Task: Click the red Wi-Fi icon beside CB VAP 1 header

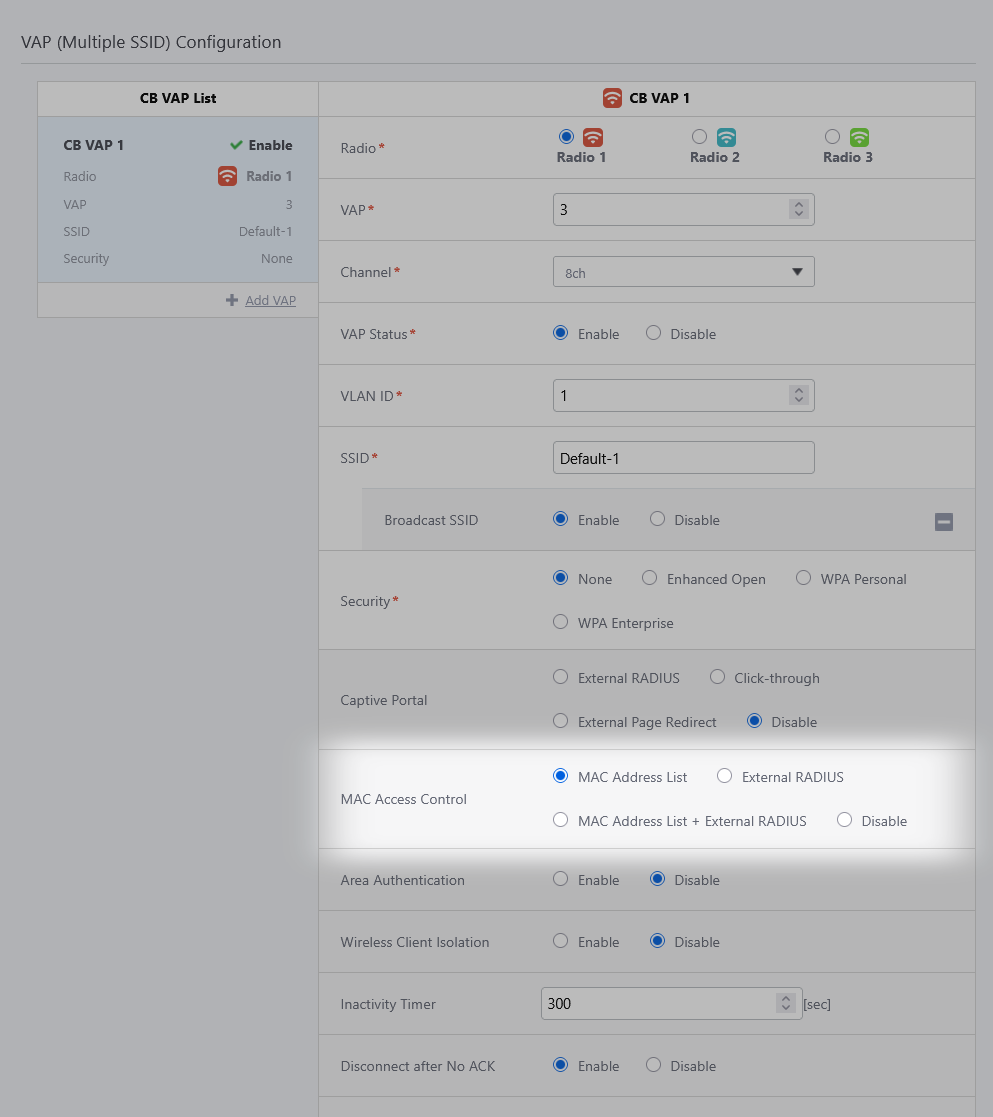Action: pos(612,98)
